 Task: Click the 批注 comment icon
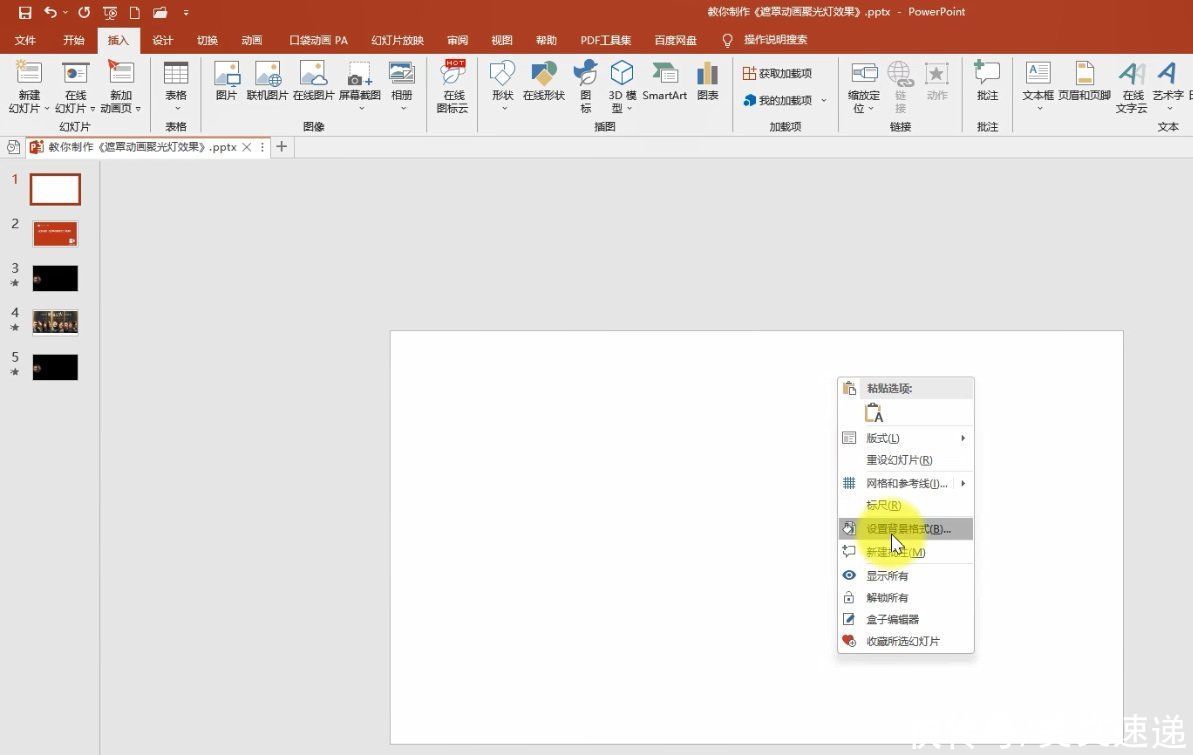tap(987, 81)
